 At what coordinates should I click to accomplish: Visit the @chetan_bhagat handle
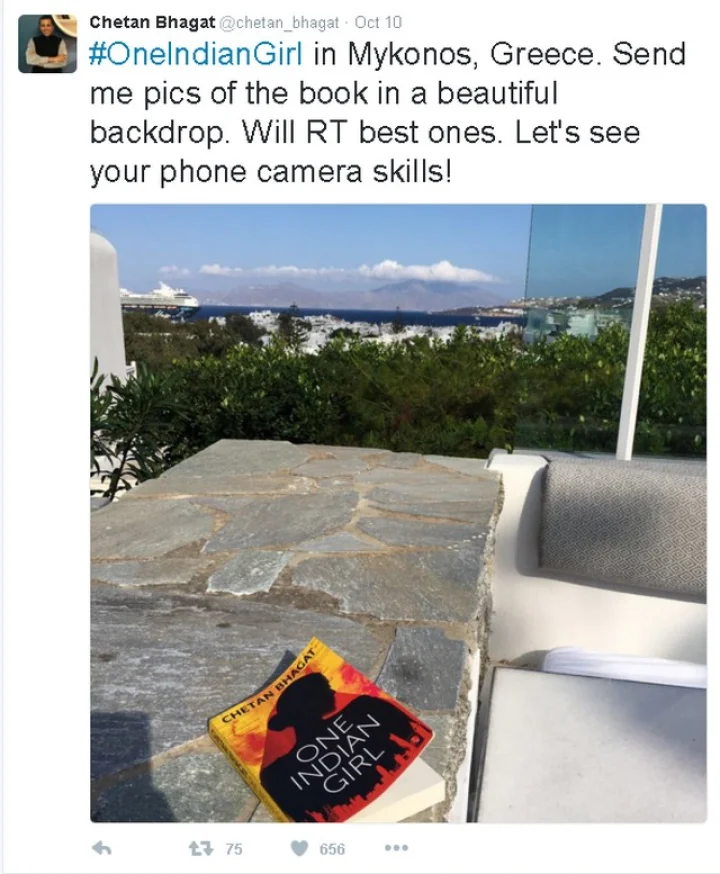279,23
